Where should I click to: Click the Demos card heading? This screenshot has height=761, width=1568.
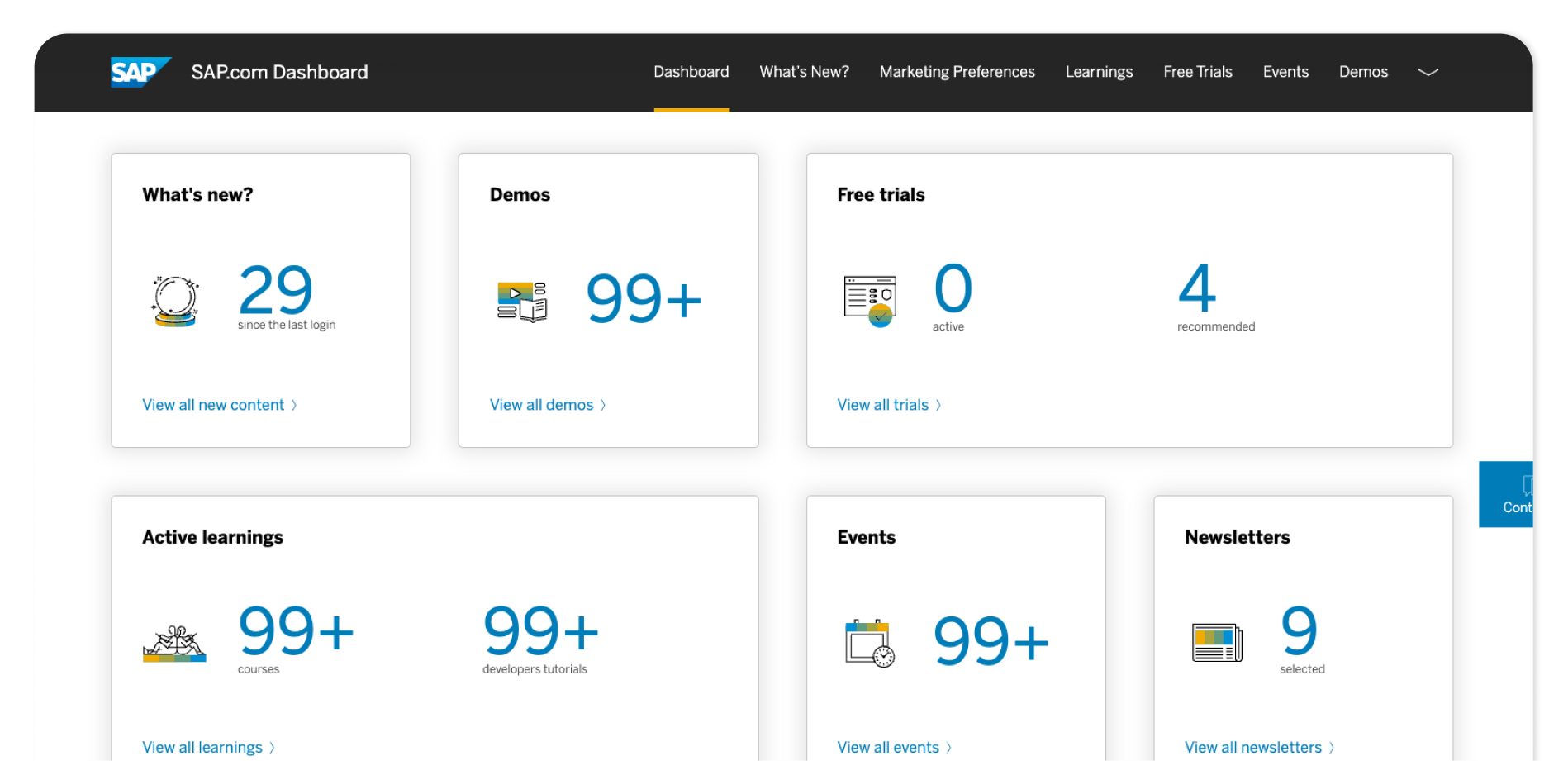click(x=520, y=195)
